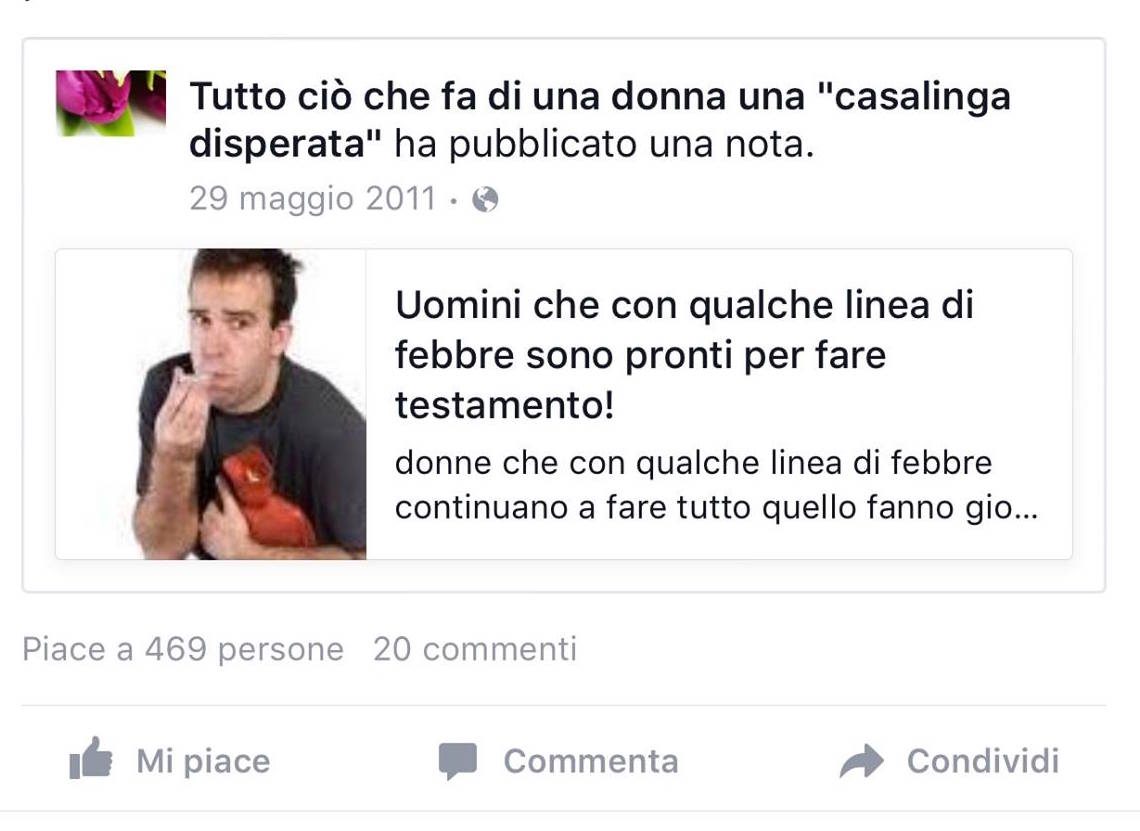
Task: Open the note title about Uomini febbre
Action: coord(684,355)
